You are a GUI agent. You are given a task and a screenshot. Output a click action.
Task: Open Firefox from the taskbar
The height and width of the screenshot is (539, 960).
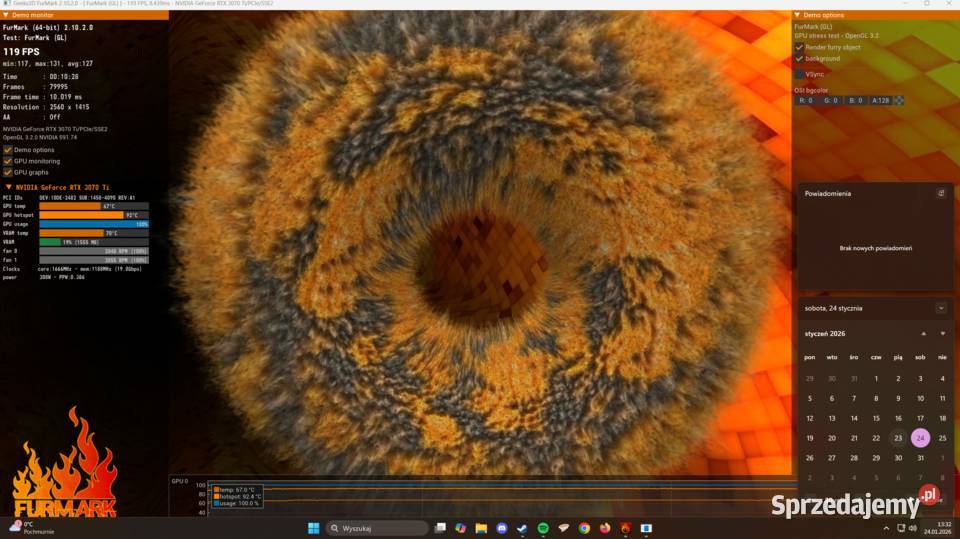pyautogui.click(x=605, y=528)
